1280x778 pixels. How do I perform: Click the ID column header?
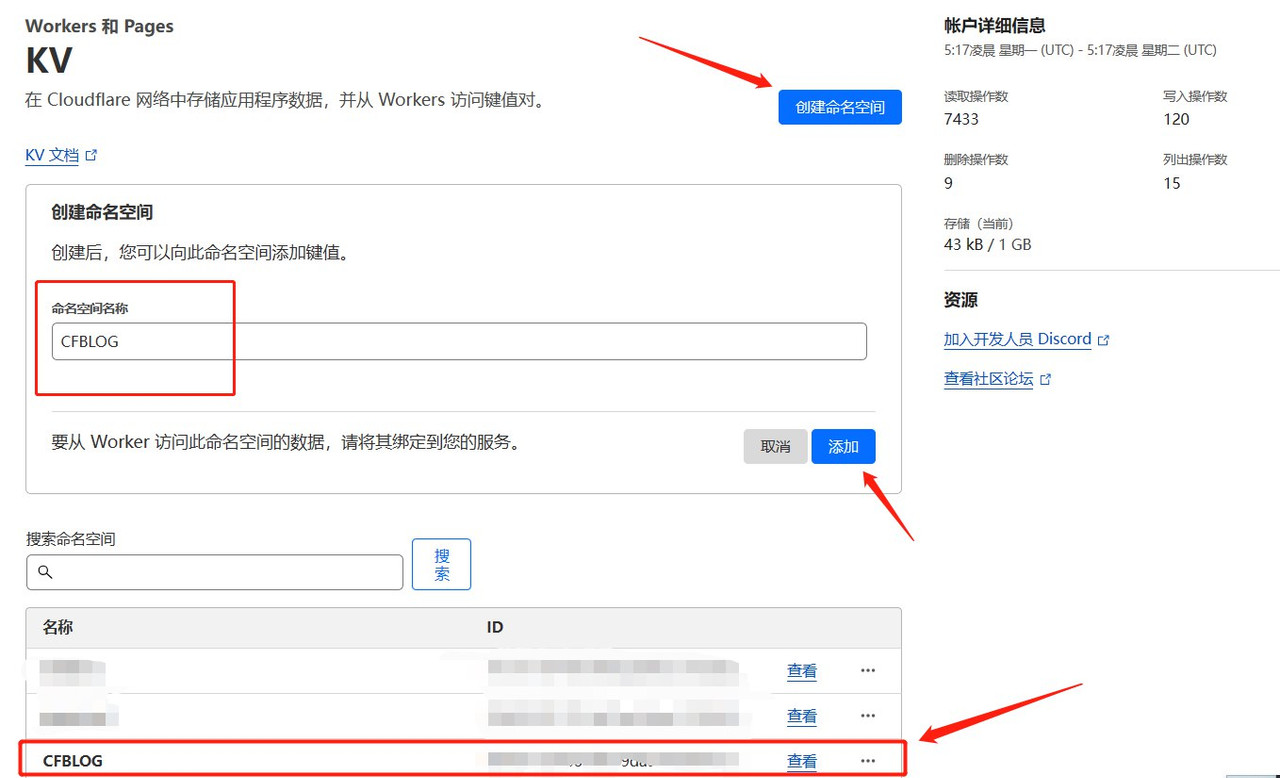(495, 627)
